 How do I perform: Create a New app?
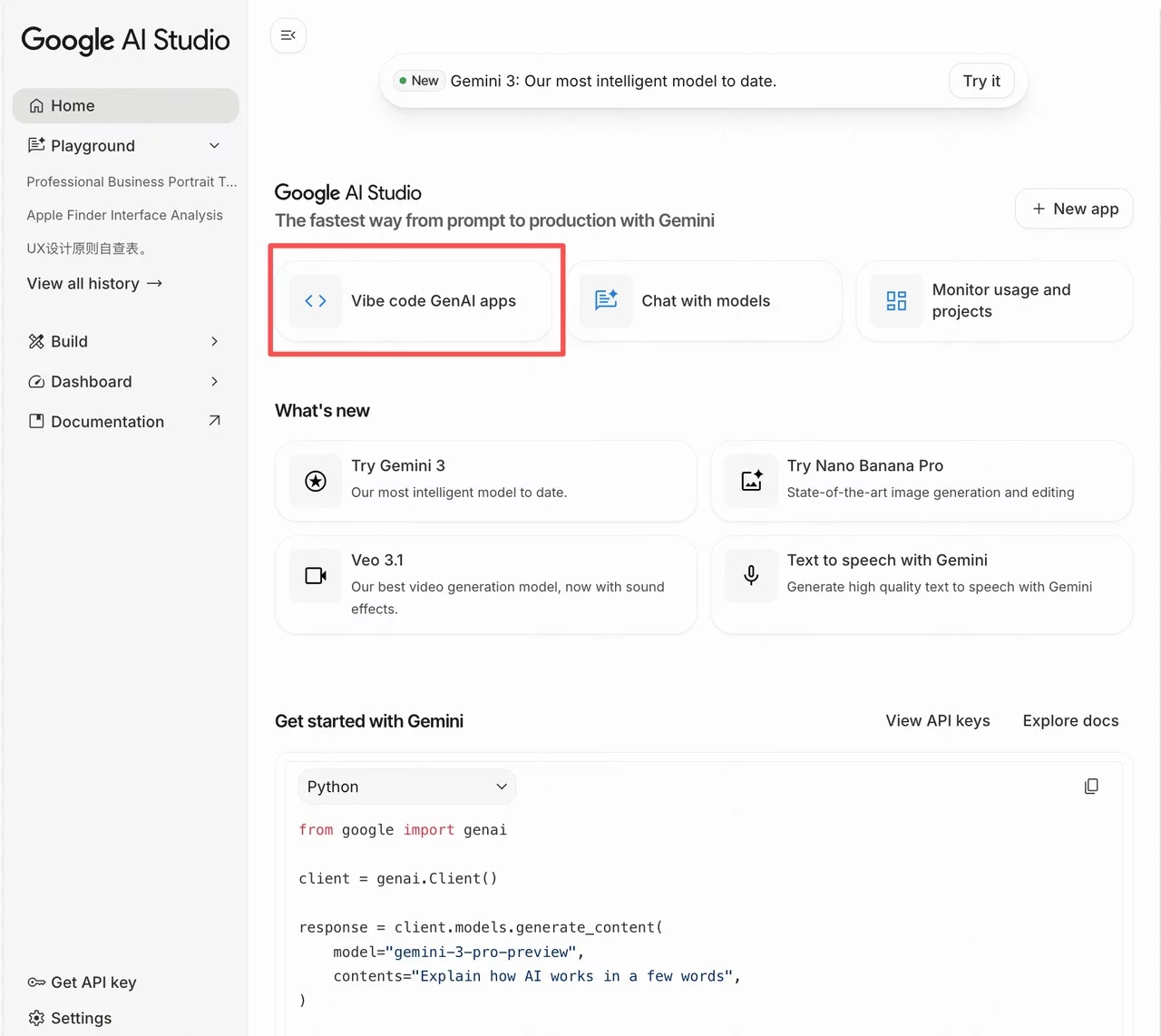(x=1074, y=209)
